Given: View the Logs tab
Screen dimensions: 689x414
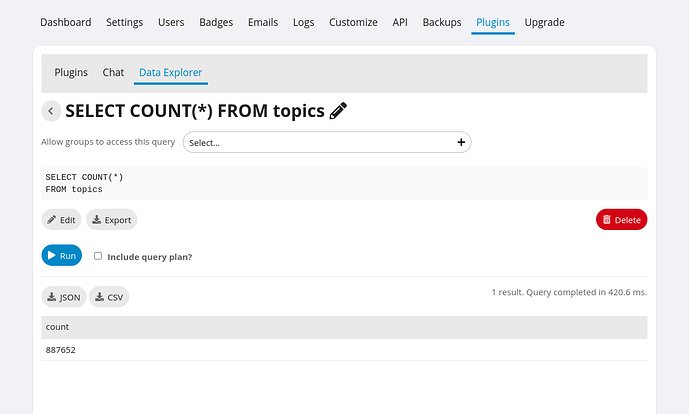Looking at the screenshot, I should (304, 22).
